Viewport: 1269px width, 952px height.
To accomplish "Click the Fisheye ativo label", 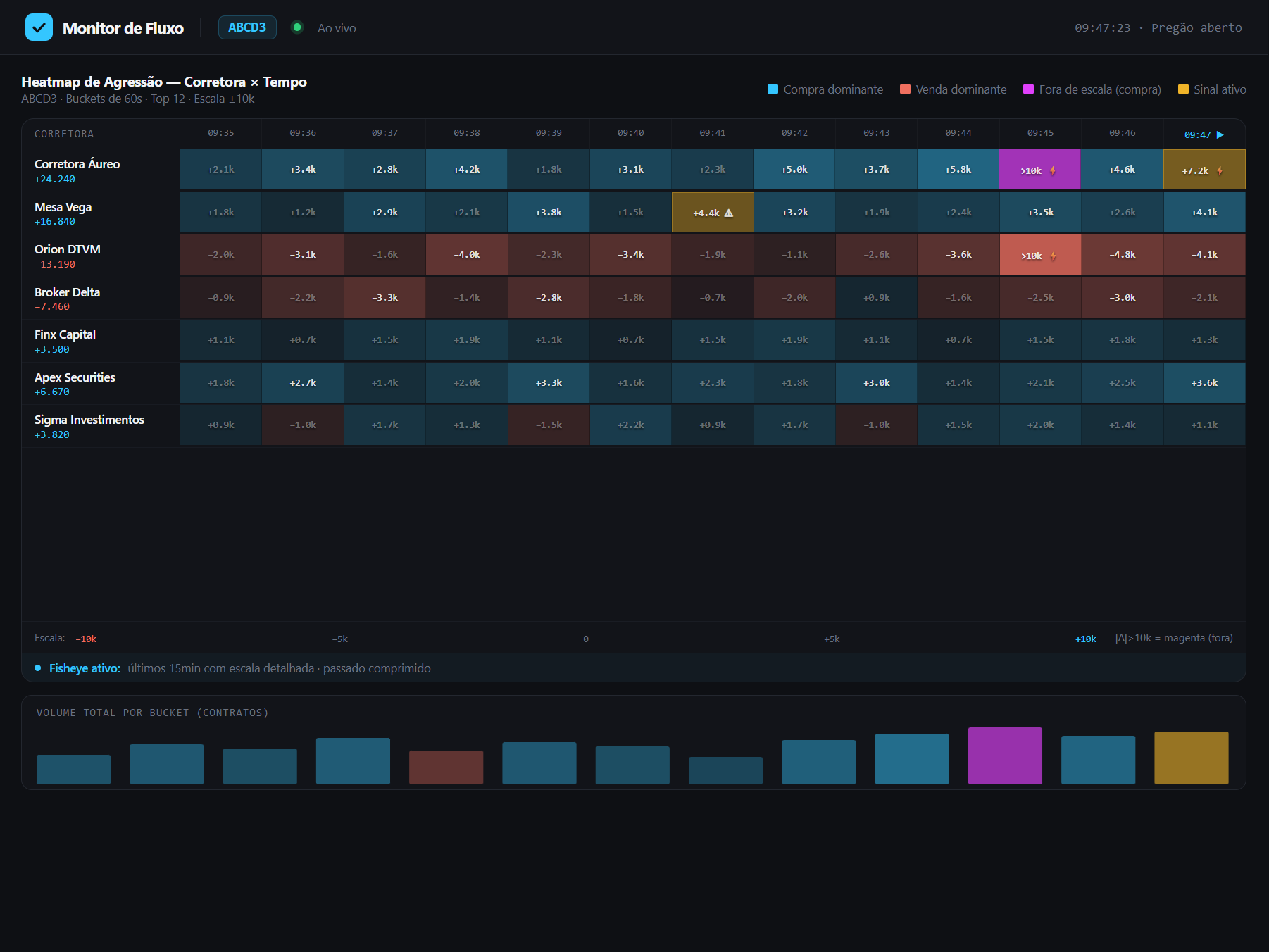I will pos(85,668).
